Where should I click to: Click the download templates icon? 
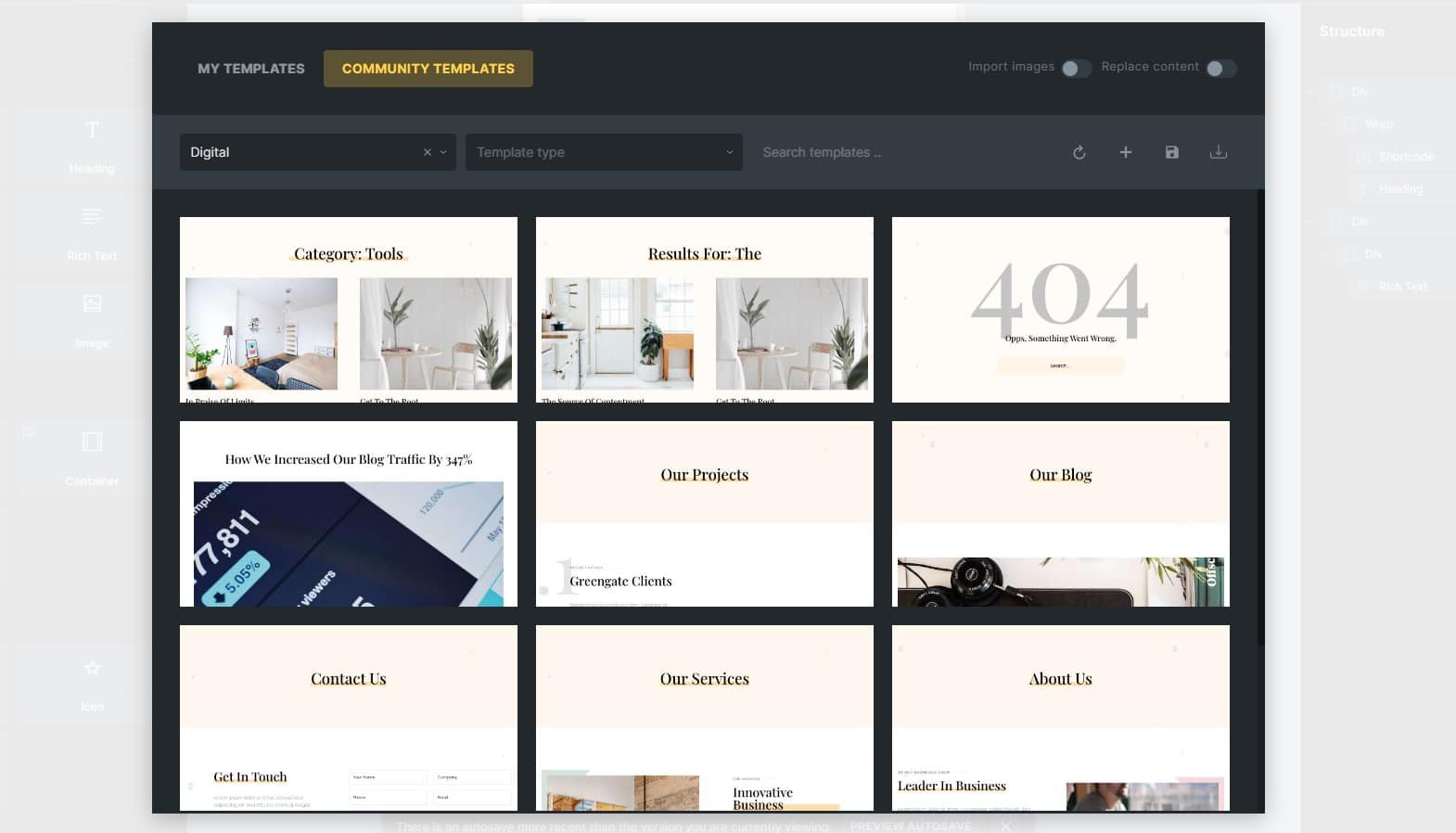tap(1219, 152)
